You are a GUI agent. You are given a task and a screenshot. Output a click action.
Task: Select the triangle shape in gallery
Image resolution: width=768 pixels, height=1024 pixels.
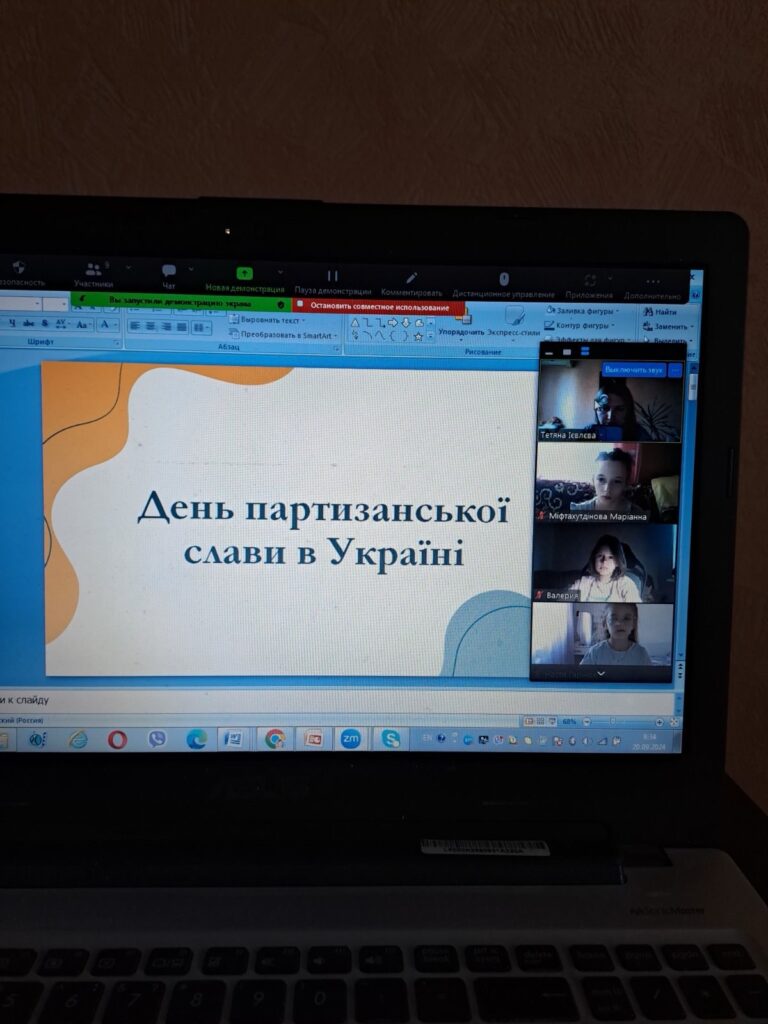pyautogui.click(x=355, y=322)
